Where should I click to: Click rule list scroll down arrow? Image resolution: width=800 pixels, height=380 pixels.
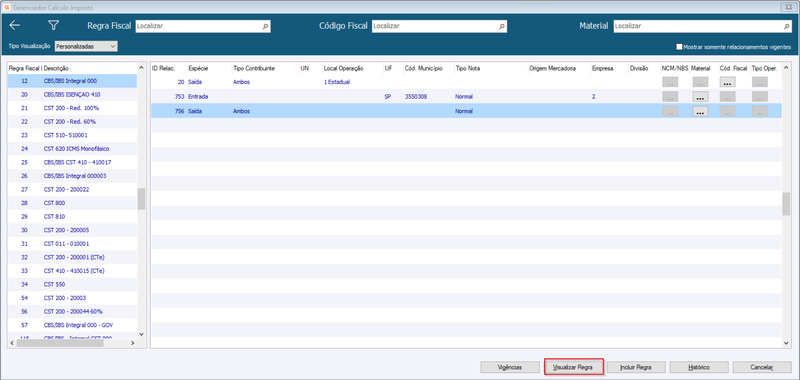141,335
